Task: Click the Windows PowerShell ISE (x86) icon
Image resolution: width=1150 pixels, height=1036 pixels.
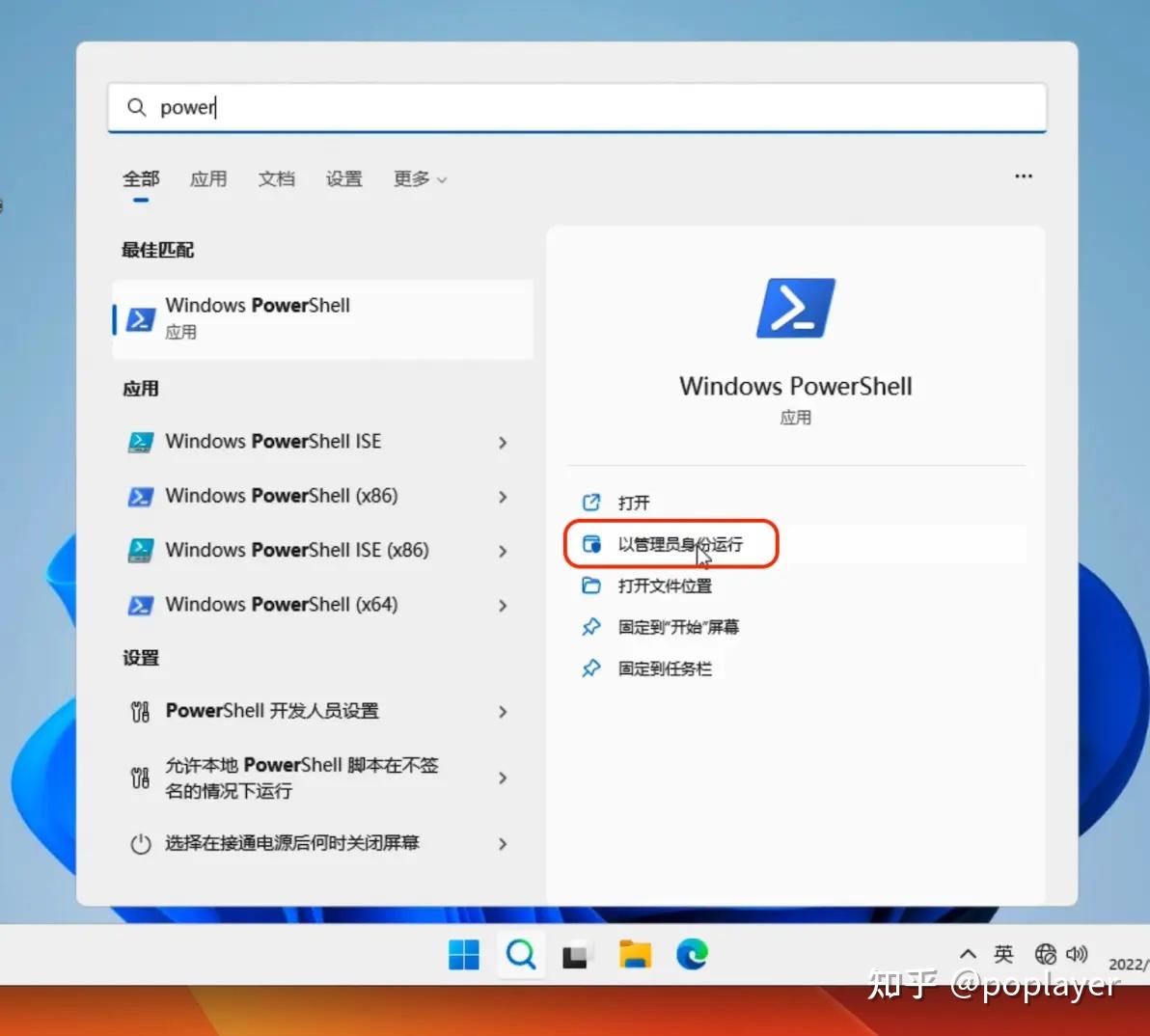Action: tap(141, 551)
